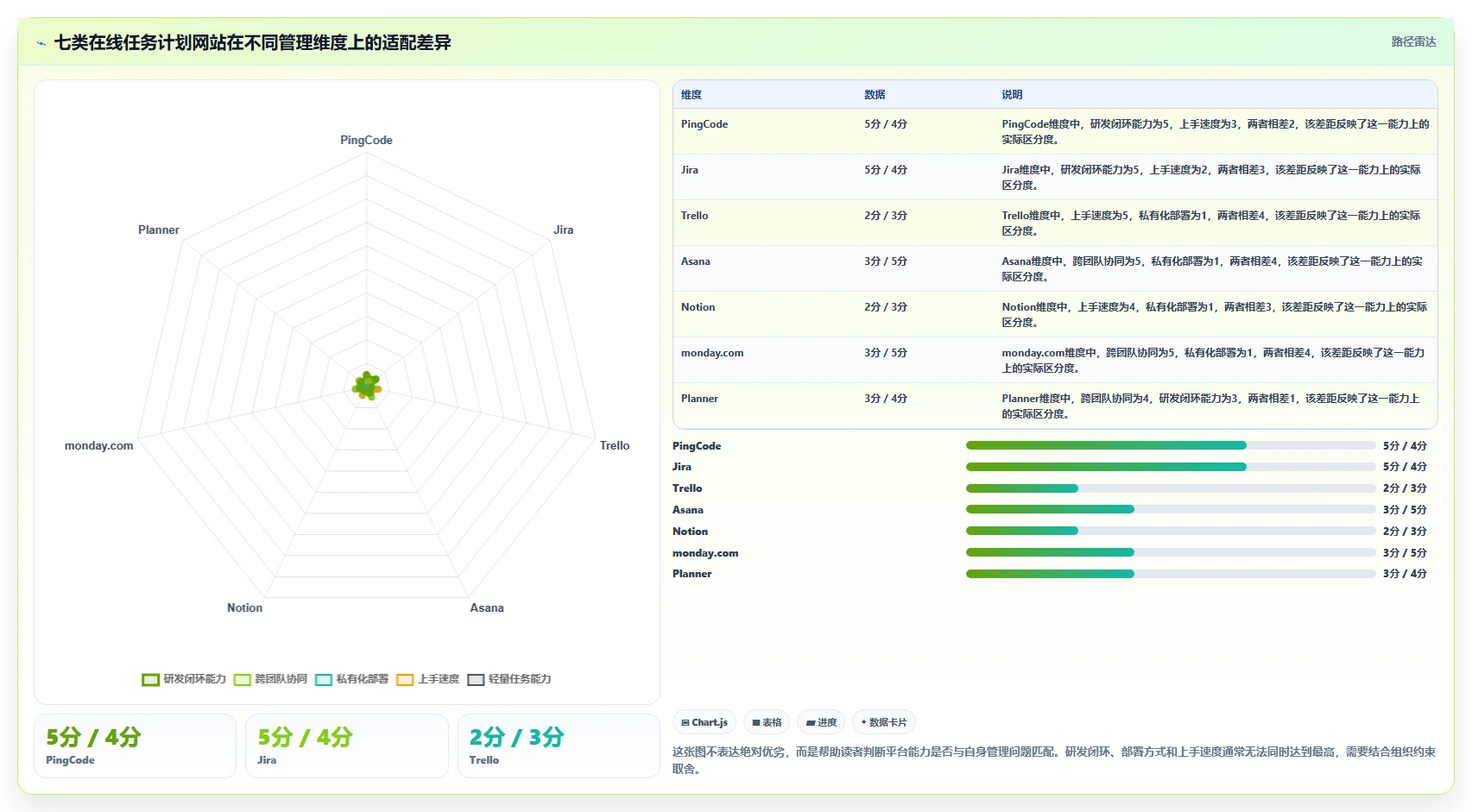The image size is (1472, 812).
Task: Click the page title 七类在线任务计划网站
Action: click(x=252, y=43)
